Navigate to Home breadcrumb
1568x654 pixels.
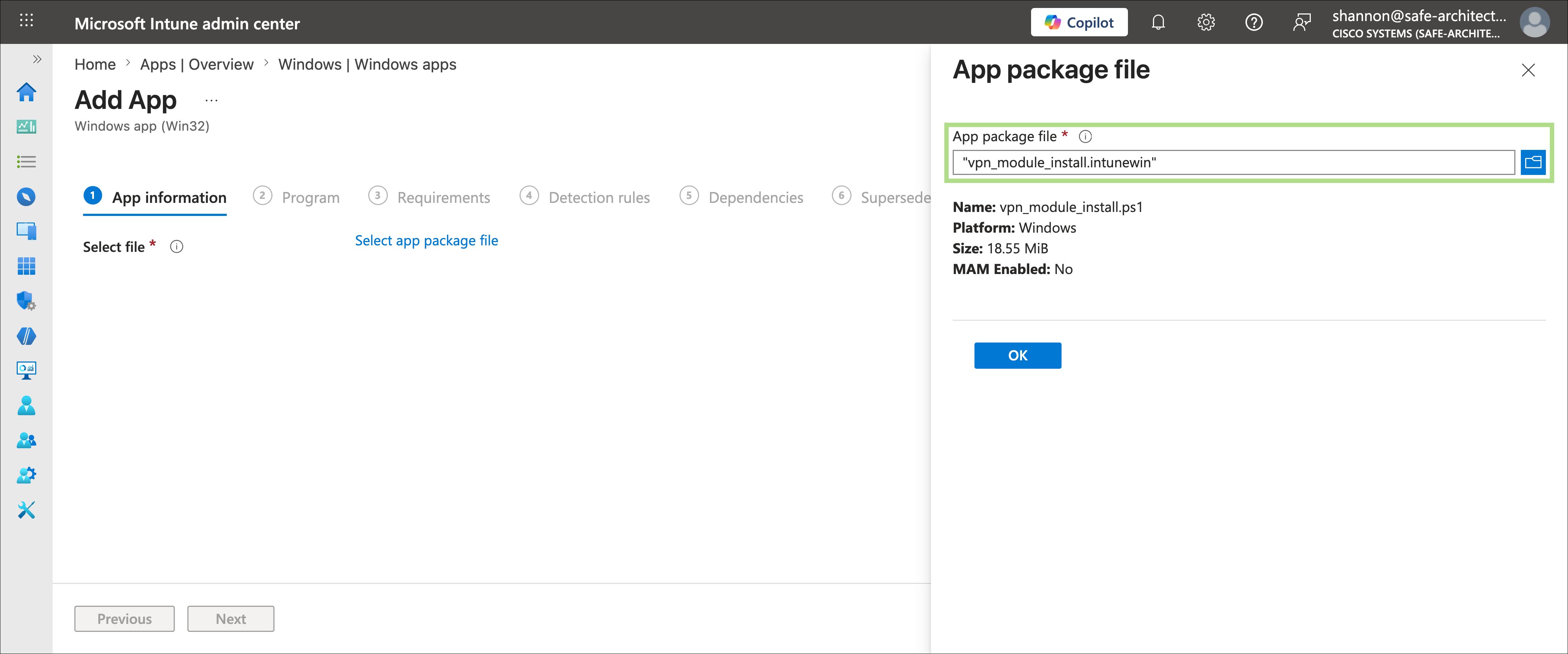[x=95, y=65]
